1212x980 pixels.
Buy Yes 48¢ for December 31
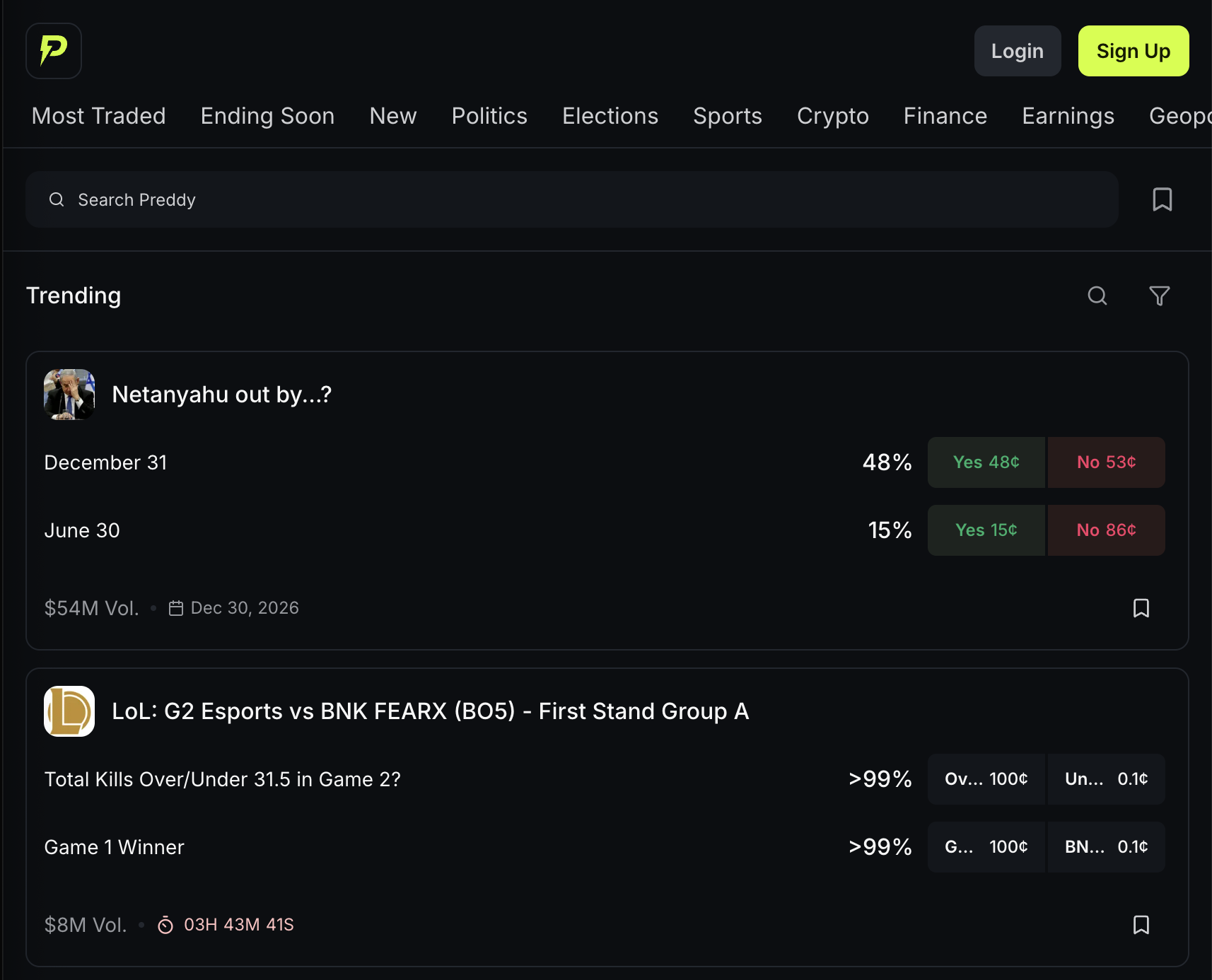click(986, 462)
